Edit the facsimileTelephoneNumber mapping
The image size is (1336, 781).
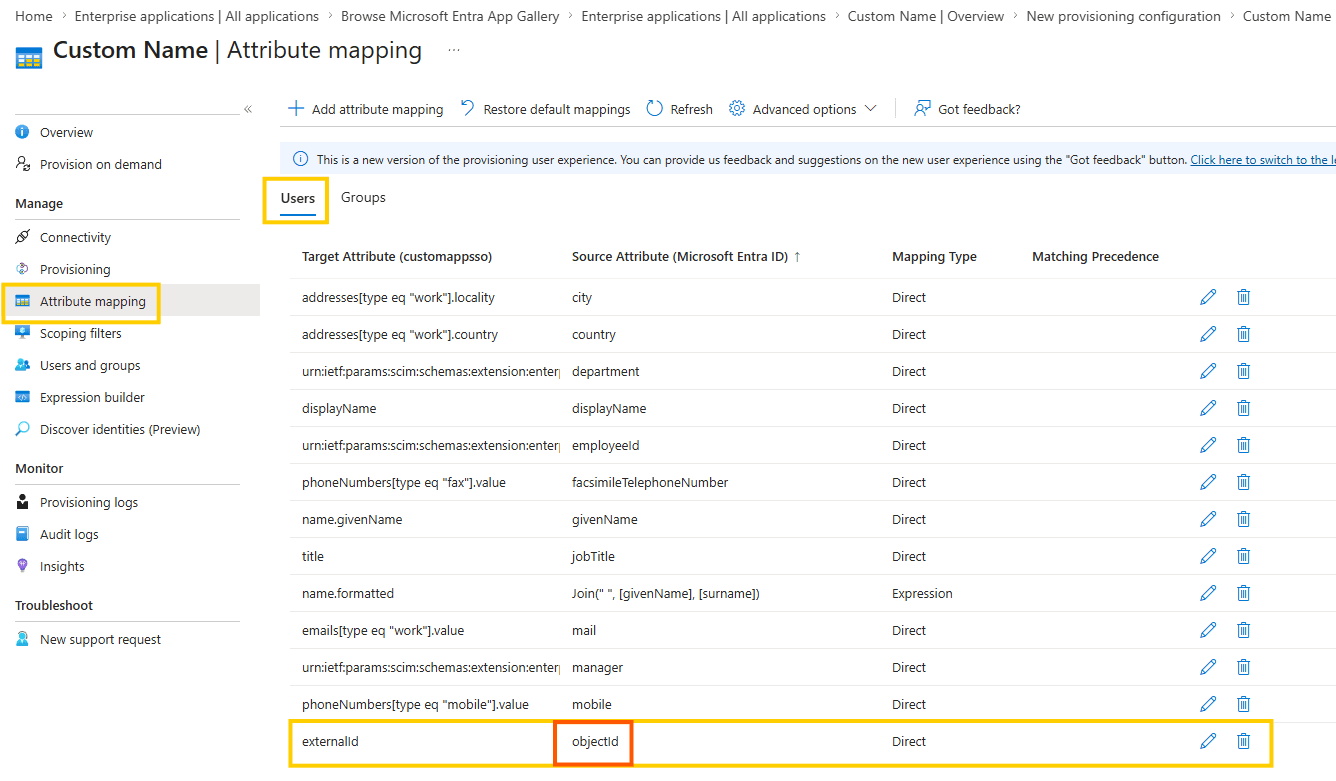(1208, 482)
